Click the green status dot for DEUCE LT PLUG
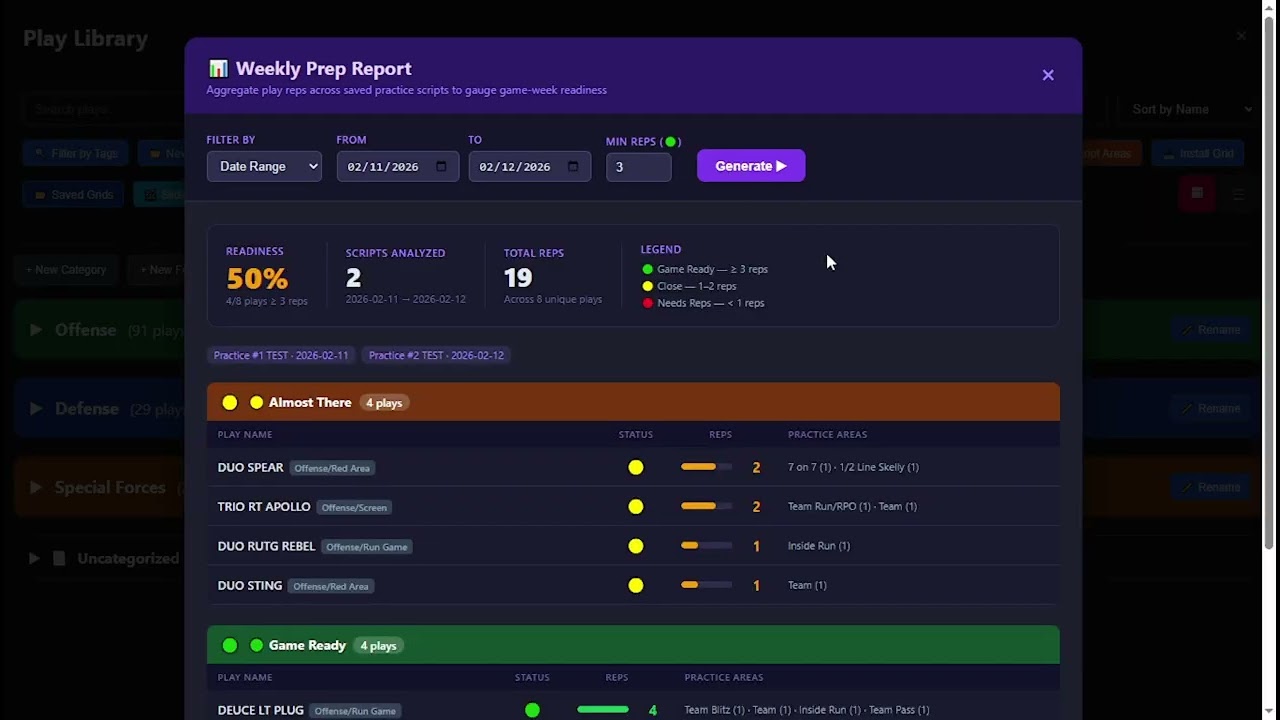The image size is (1280, 720). [x=532, y=710]
